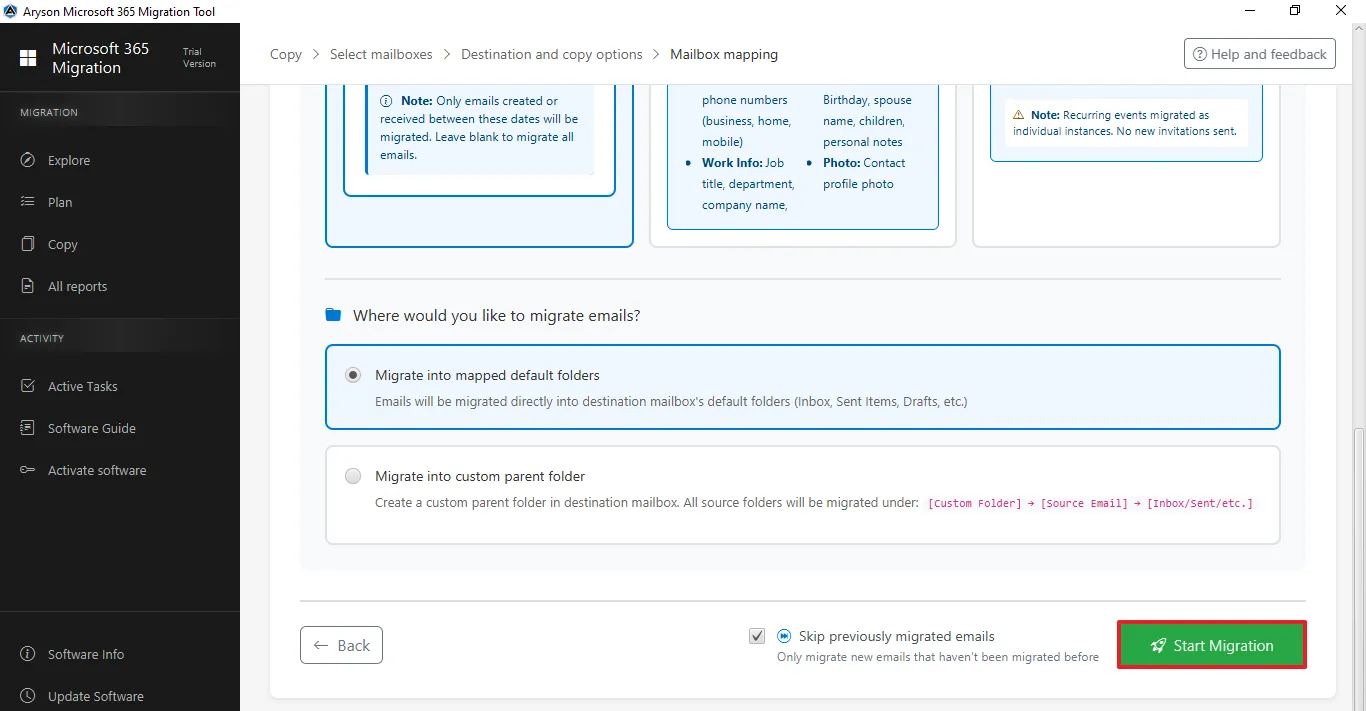Image resolution: width=1366 pixels, height=711 pixels.
Task: Select Migrate into mapped default folders
Action: pos(352,375)
